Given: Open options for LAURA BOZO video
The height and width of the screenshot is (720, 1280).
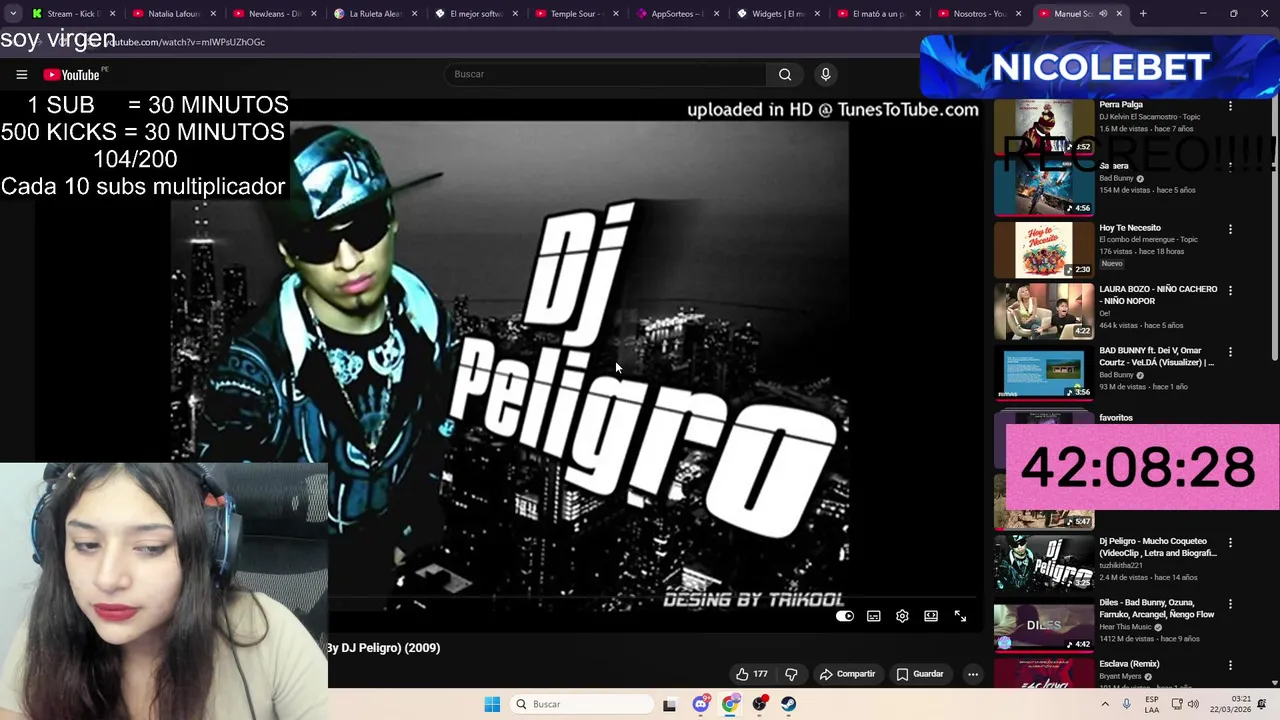Looking at the screenshot, I should [1230, 290].
